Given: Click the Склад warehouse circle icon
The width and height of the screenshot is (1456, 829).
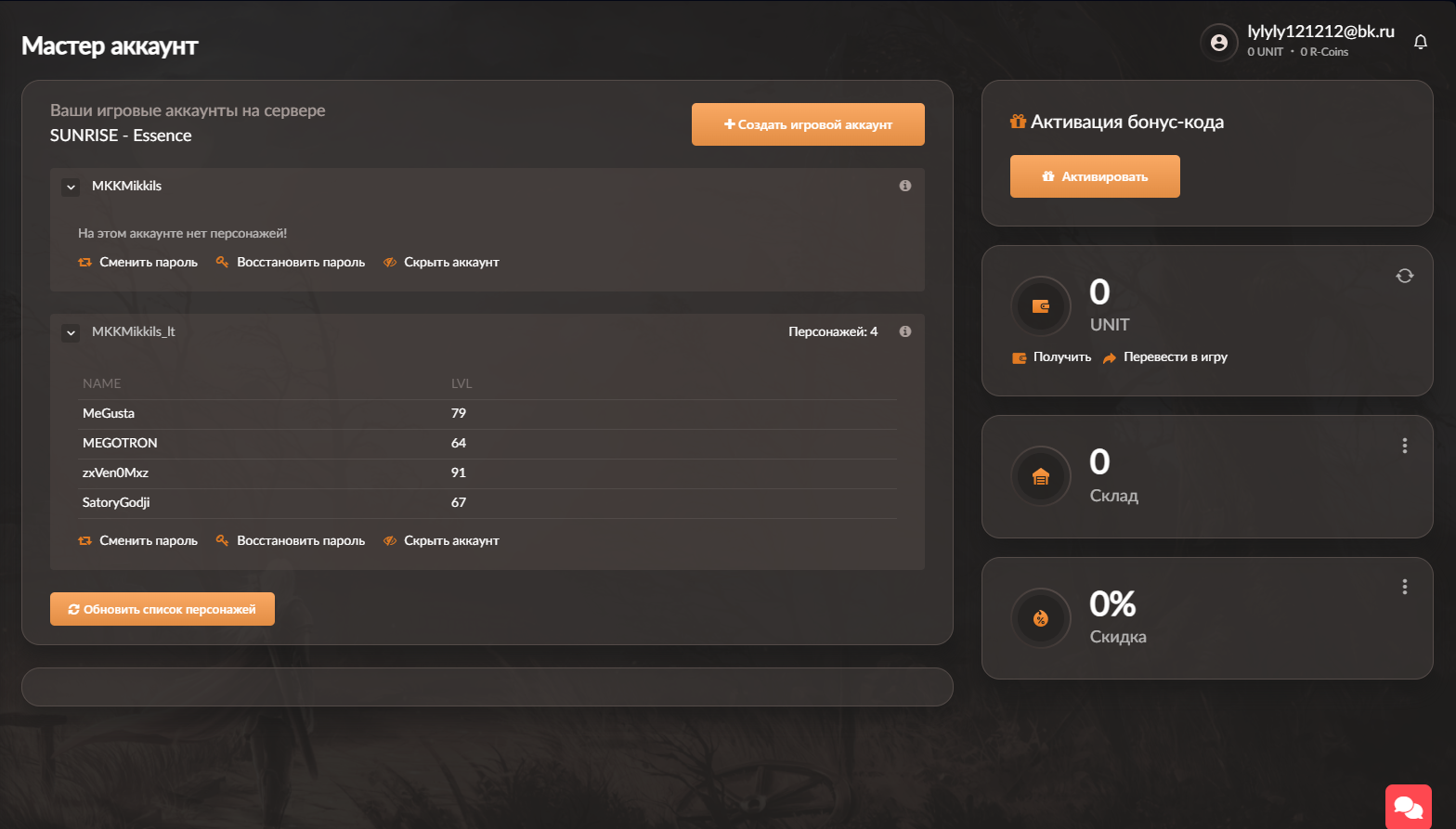Looking at the screenshot, I should [1041, 477].
